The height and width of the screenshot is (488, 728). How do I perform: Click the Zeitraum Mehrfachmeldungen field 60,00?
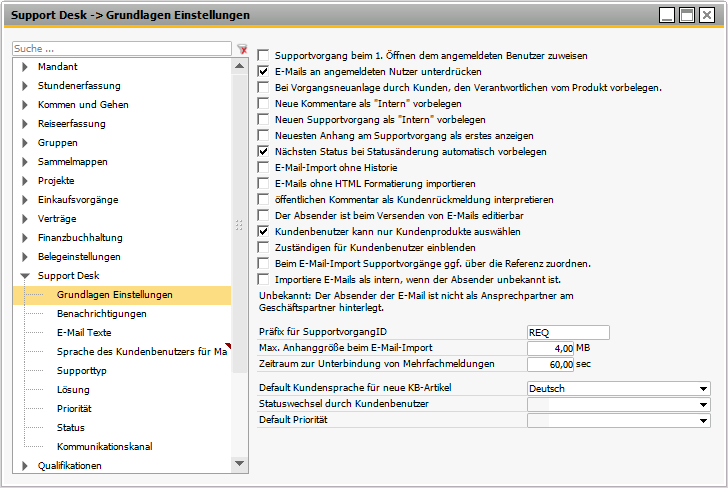click(x=551, y=364)
